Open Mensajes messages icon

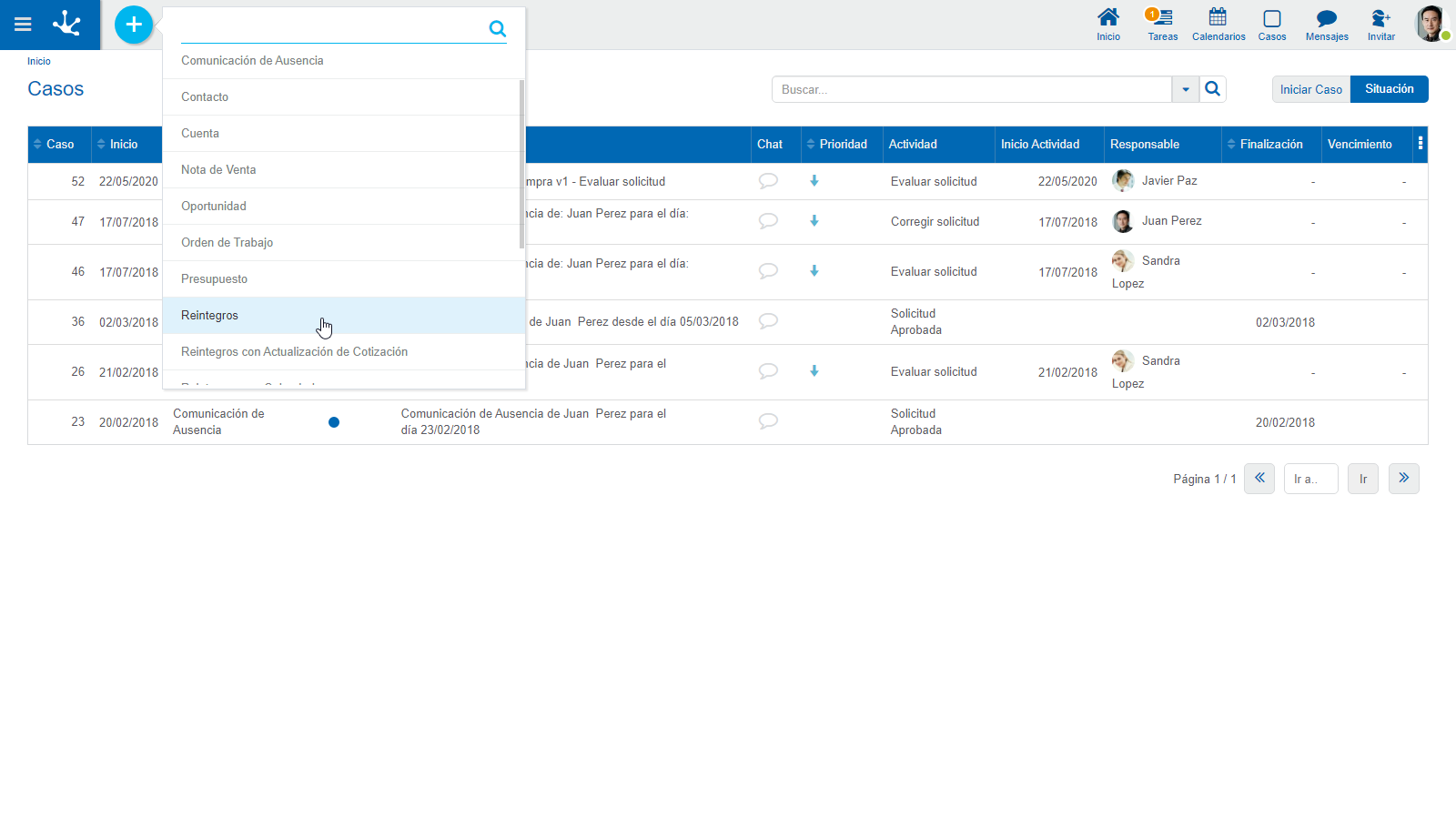point(1326,25)
